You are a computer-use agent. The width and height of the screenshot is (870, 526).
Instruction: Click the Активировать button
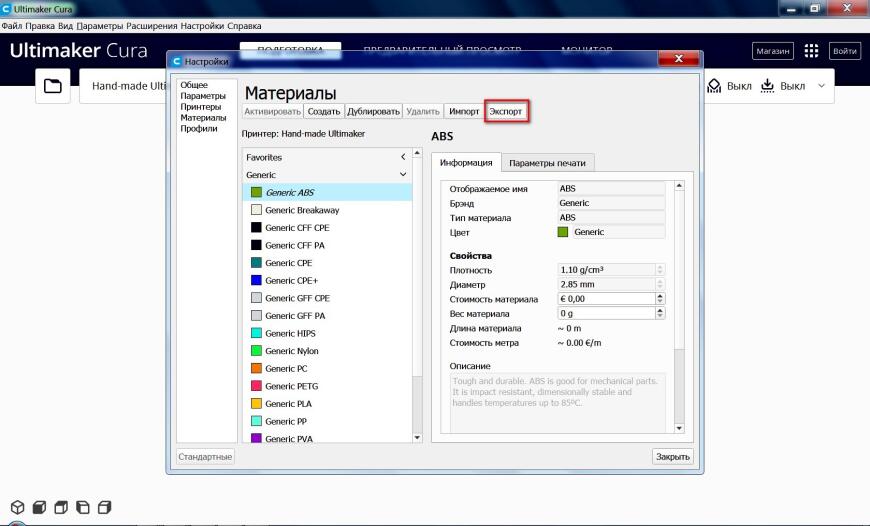pos(272,112)
